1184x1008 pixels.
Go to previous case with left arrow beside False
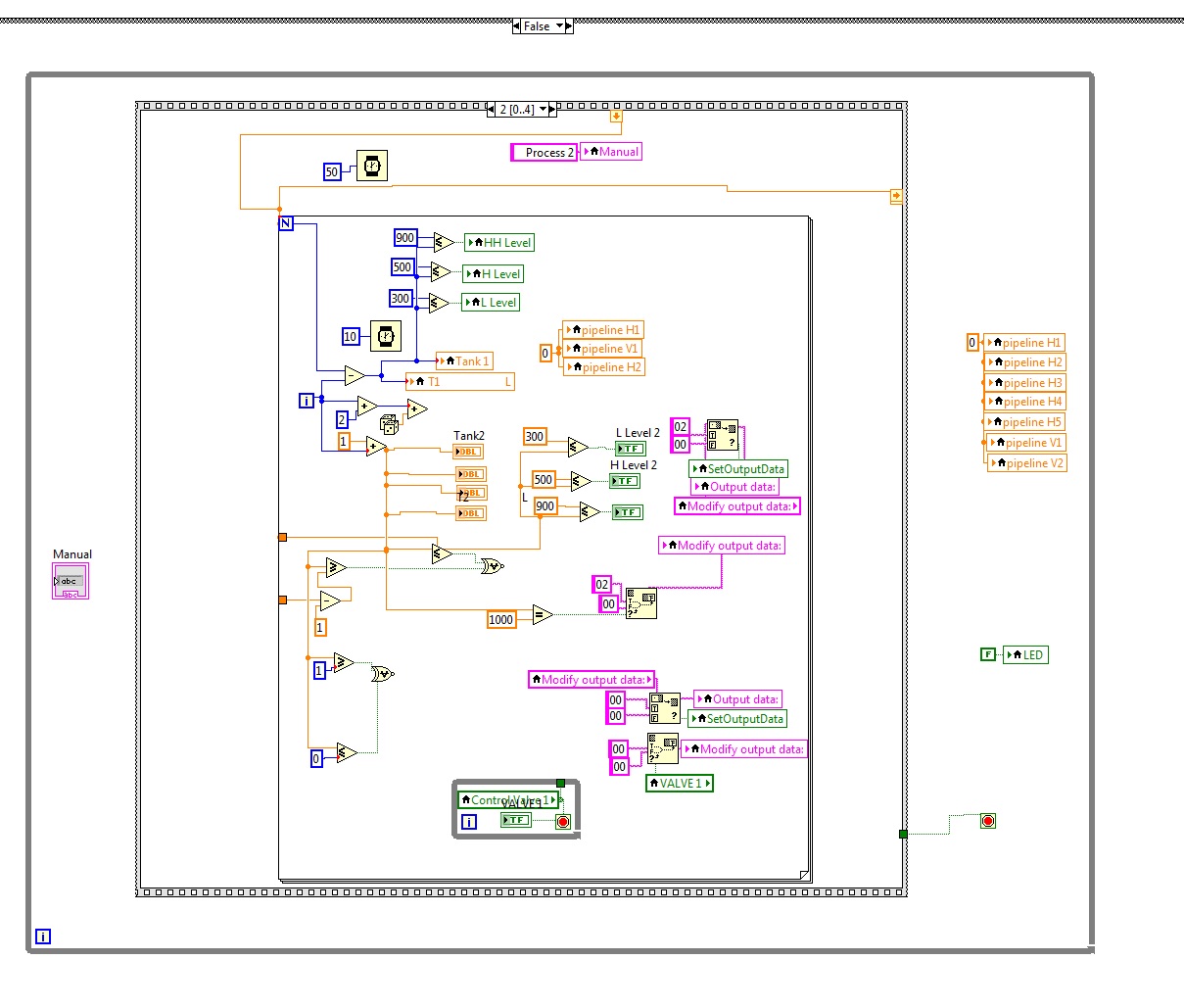[x=516, y=26]
